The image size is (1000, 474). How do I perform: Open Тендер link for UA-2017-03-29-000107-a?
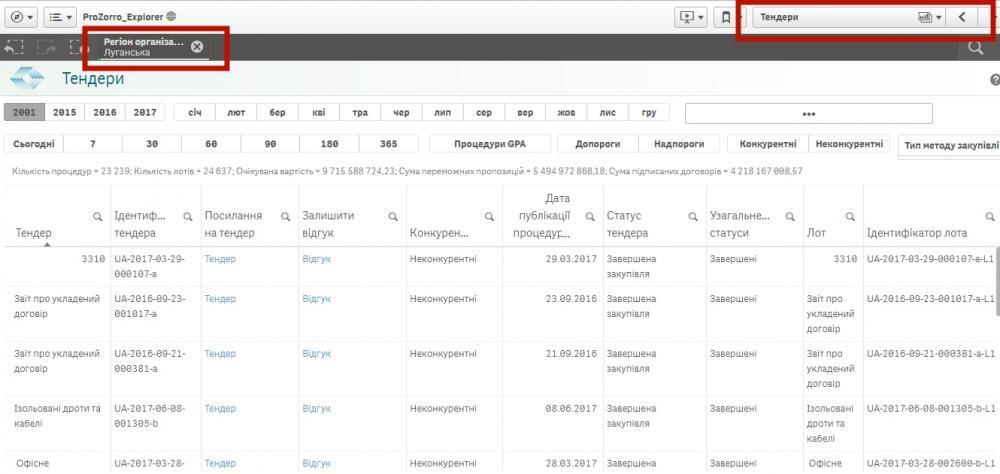(x=220, y=259)
